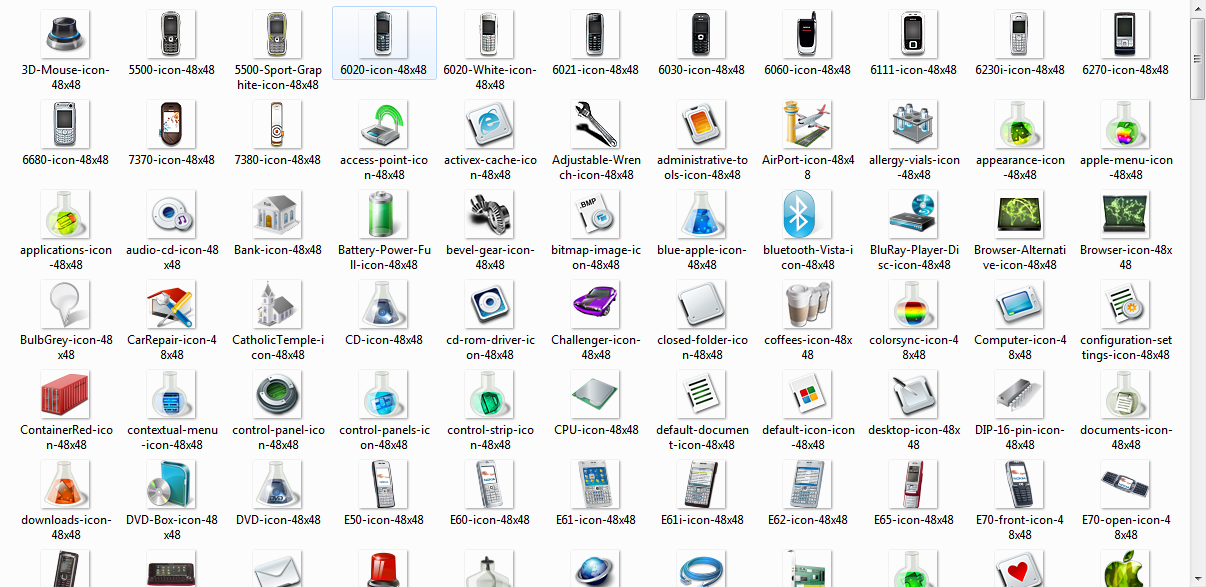Select the closed-folder-icon-48x48 file

pyautogui.click(x=702, y=304)
